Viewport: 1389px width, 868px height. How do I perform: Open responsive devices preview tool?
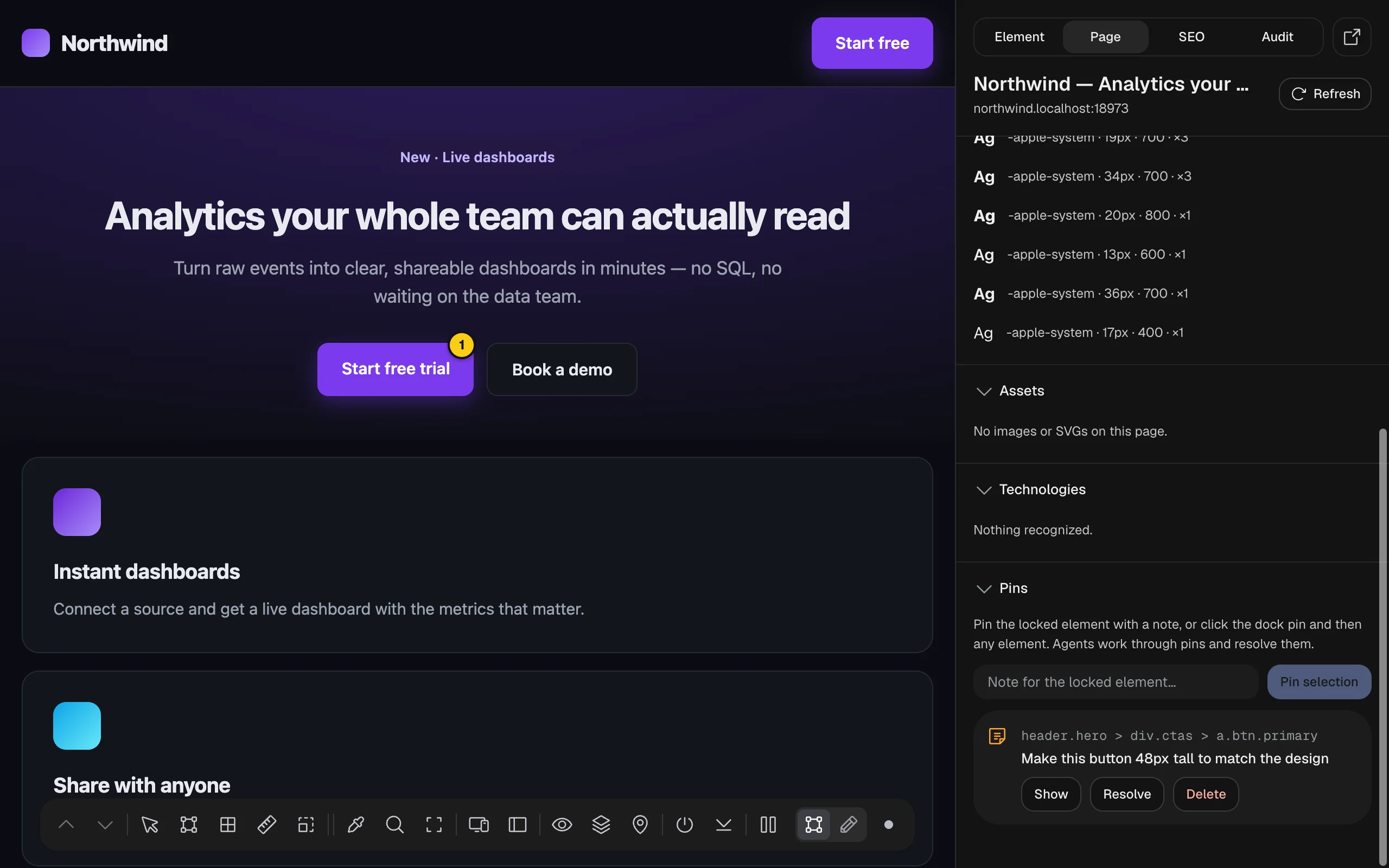click(479, 825)
